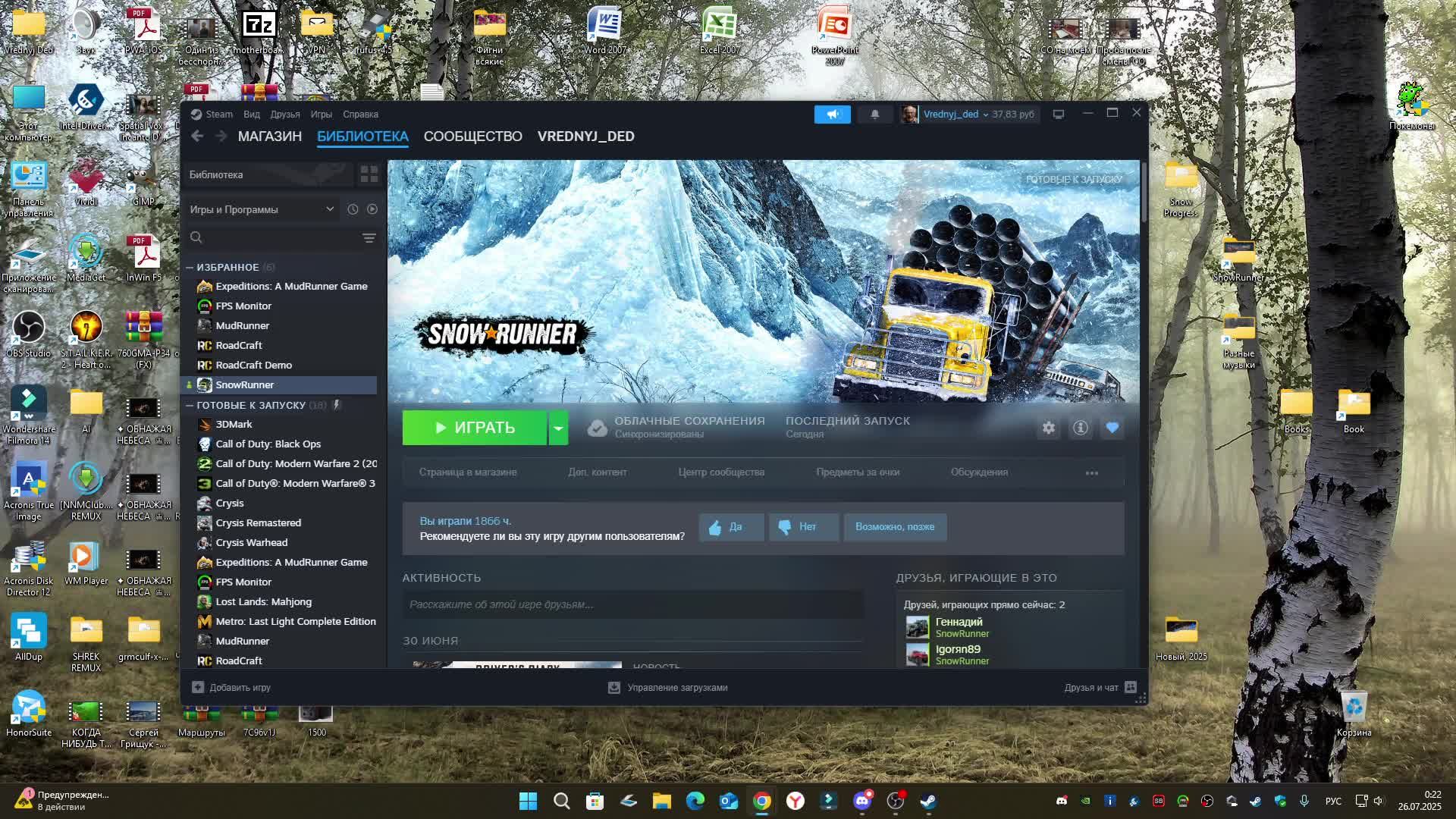Viewport: 1456px width, 819px height.
Task: Open the play button dropdown arrow
Action: point(559,428)
